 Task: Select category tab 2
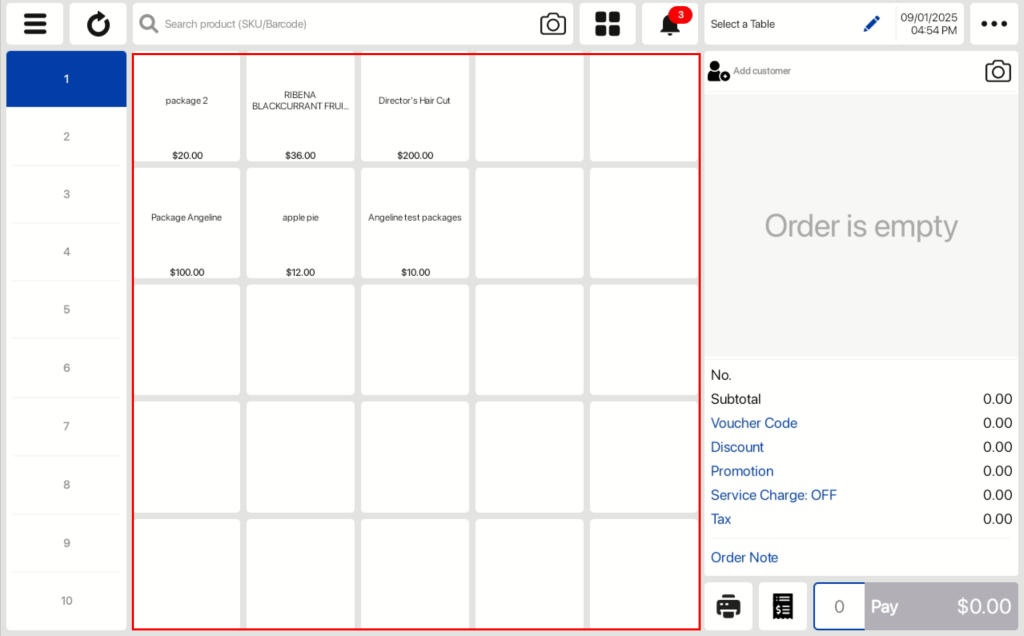[x=67, y=136]
